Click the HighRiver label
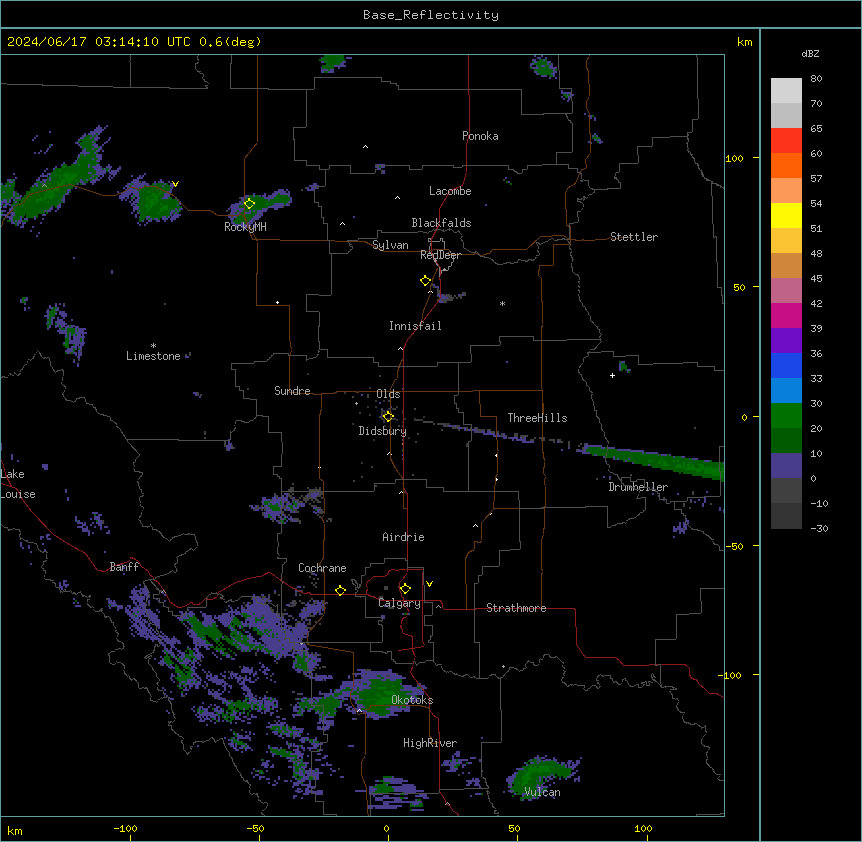Image resolution: width=862 pixels, height=842 pixels. (x=430, y=743)
